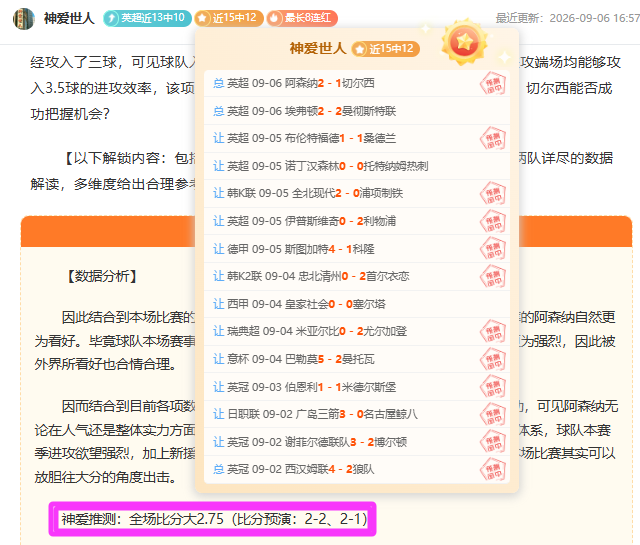Click the 近15中12 badge inside the popup
The width and height of the screenshot is (640, 545).
coord(386,49)
